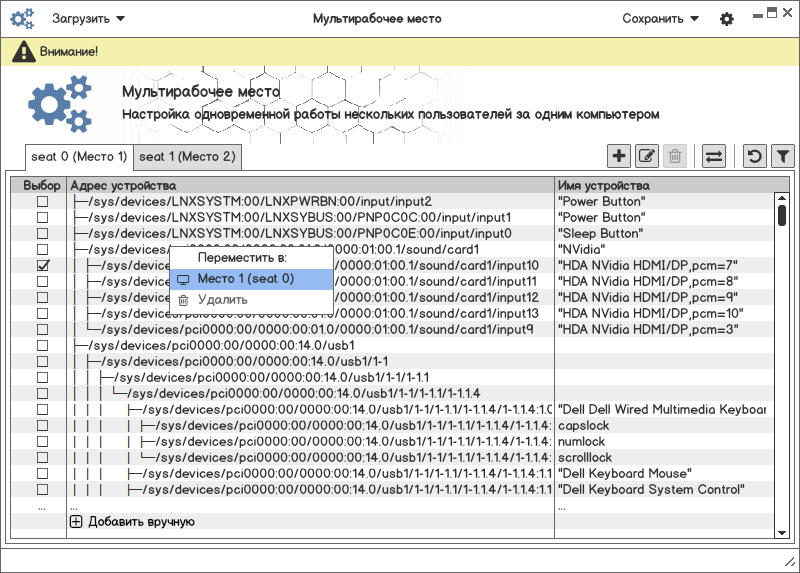Tick the checkbox for first Power Button device
Image resolution: width=800 pixels, height=573 pixels.
42,201
